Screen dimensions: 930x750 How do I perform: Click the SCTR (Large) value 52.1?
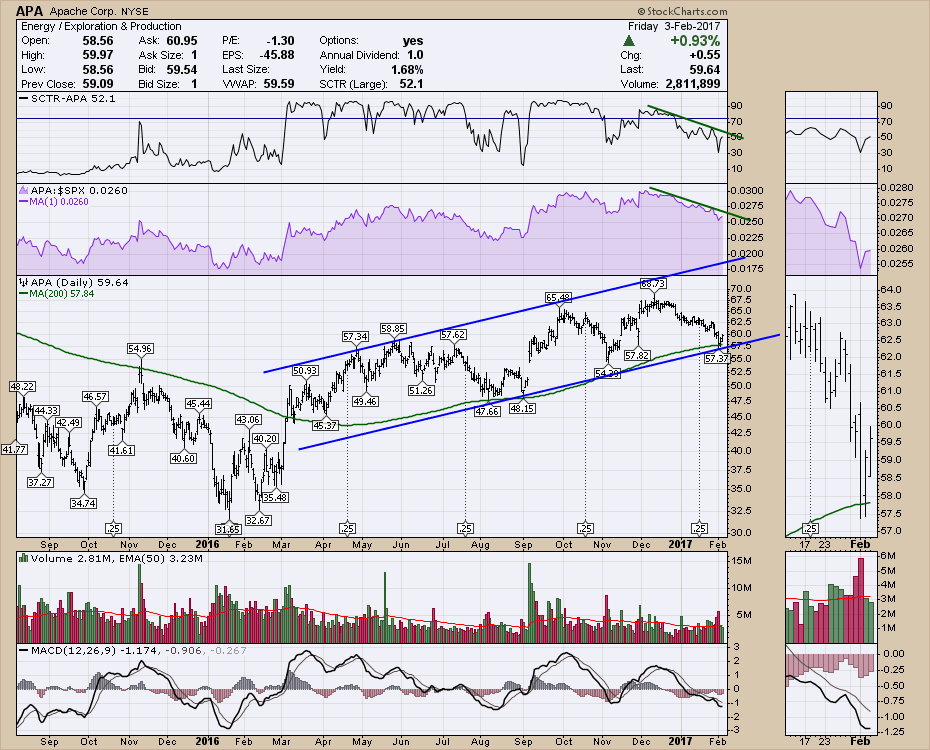click(411, 84)
